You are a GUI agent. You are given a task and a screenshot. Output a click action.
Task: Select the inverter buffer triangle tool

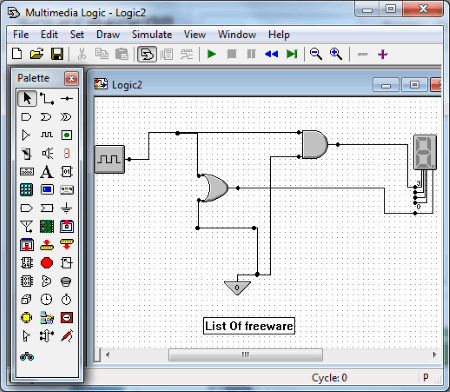pos(26,135)
